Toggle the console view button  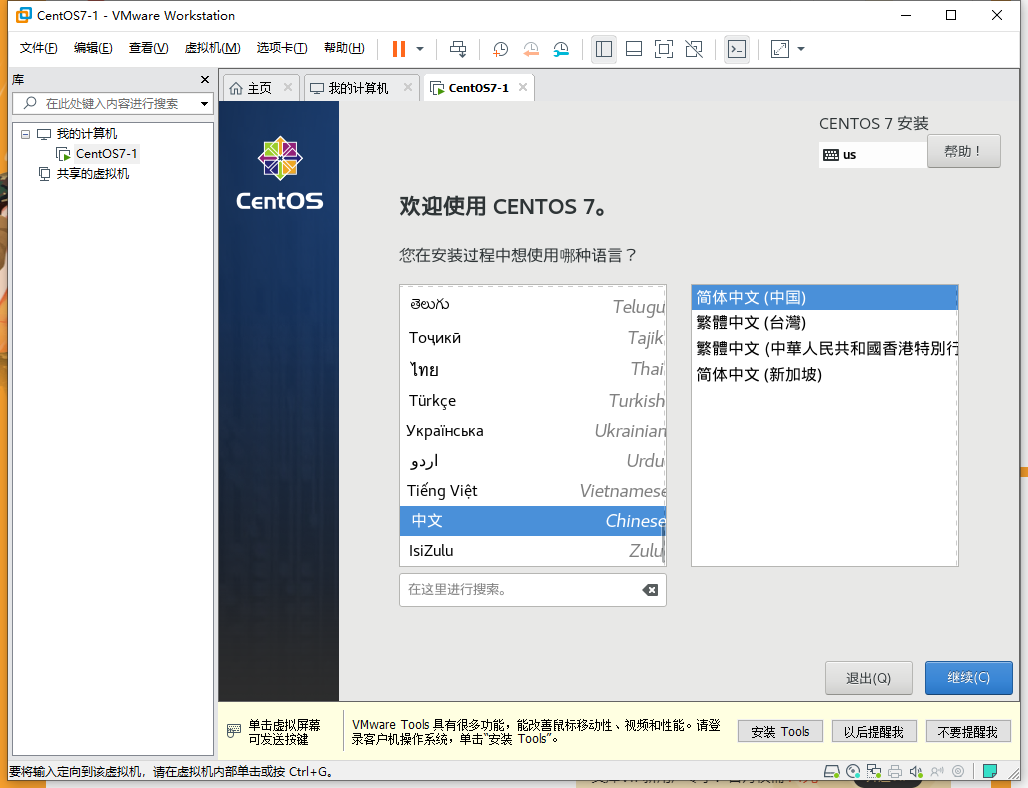pyautogui.click(x=737, y=49)
